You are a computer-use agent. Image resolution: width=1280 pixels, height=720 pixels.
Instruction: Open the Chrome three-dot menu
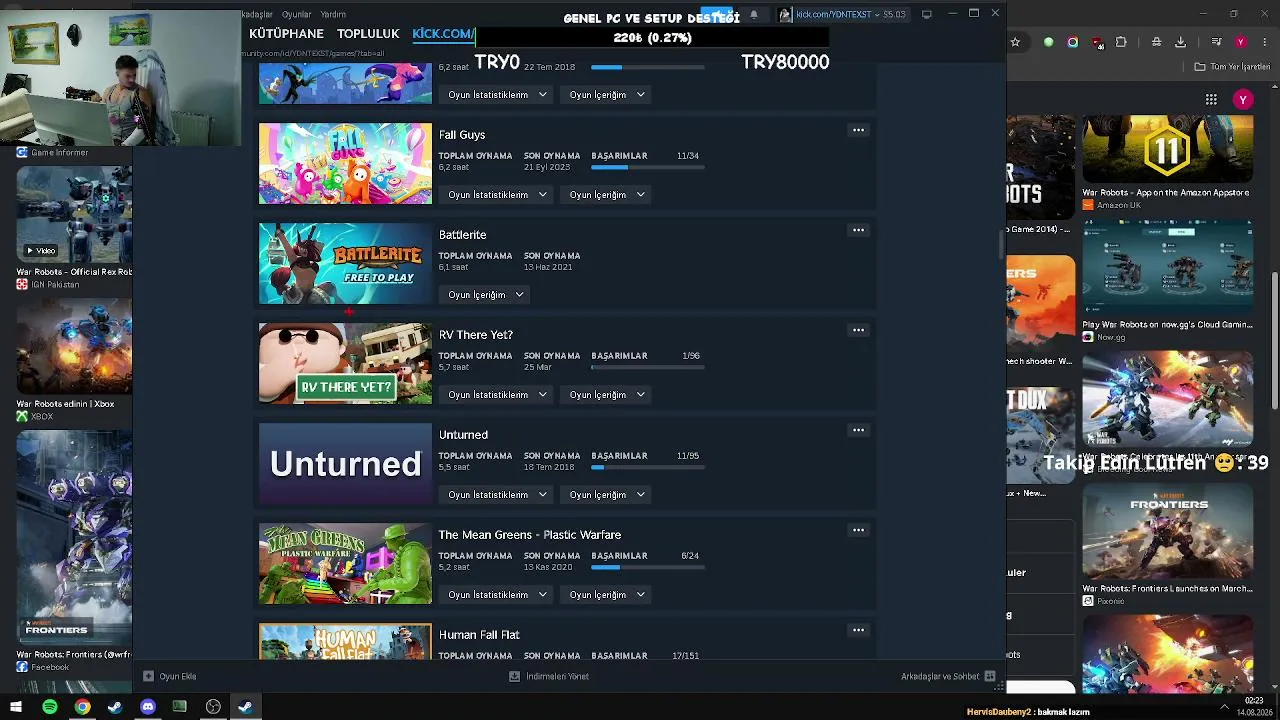point(1263,42)
